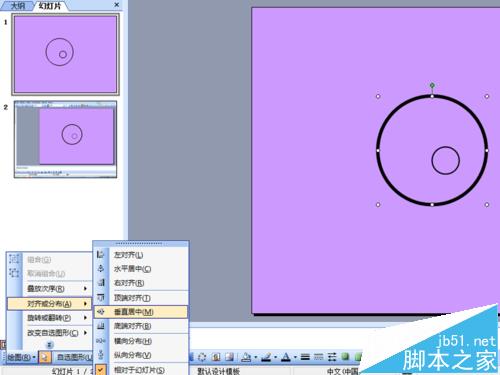Open the Line Color dropdown arrow

click(x=275, y=358)
